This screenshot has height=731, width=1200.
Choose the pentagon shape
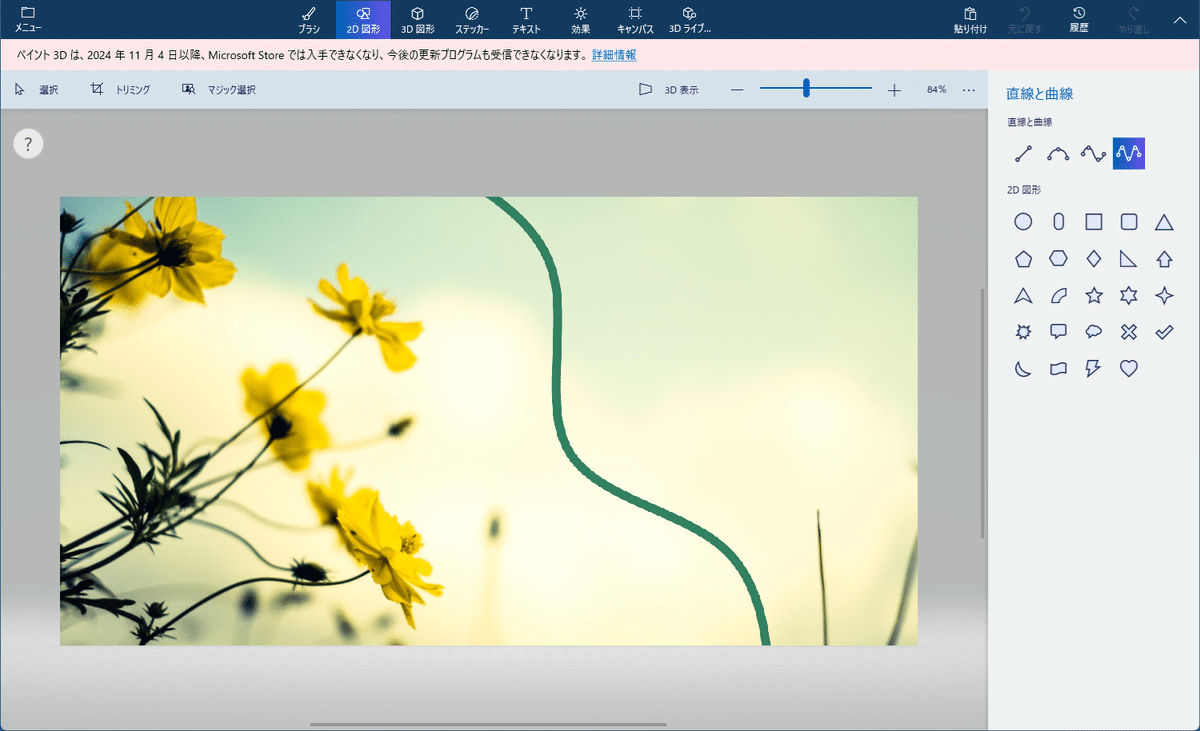tap(1023, 259)
